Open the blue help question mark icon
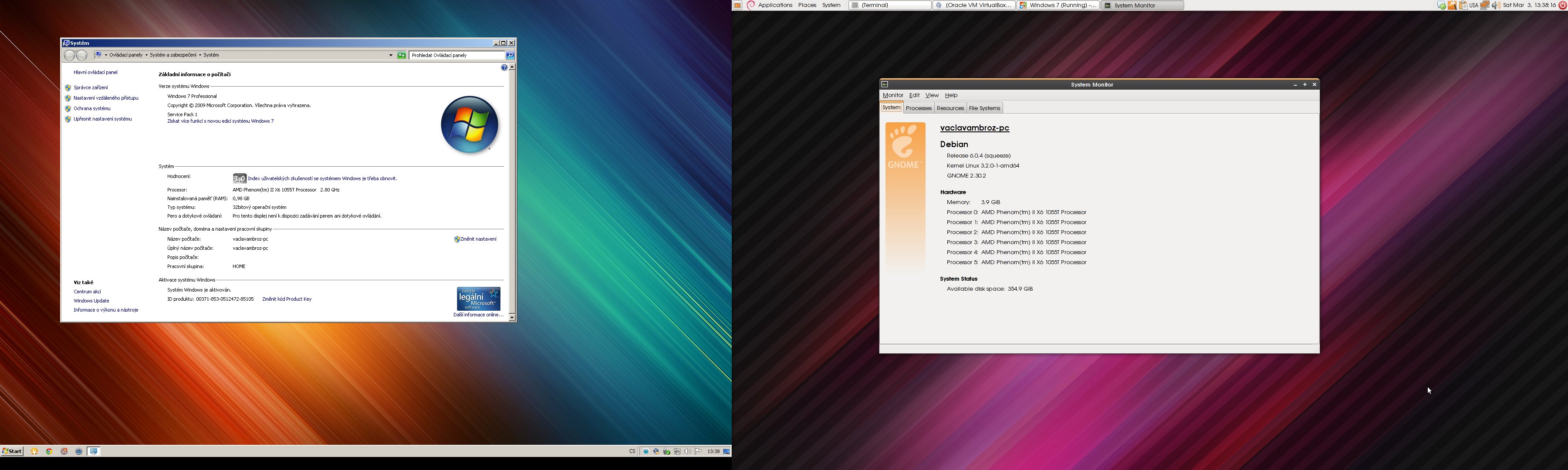 point(504,67)
